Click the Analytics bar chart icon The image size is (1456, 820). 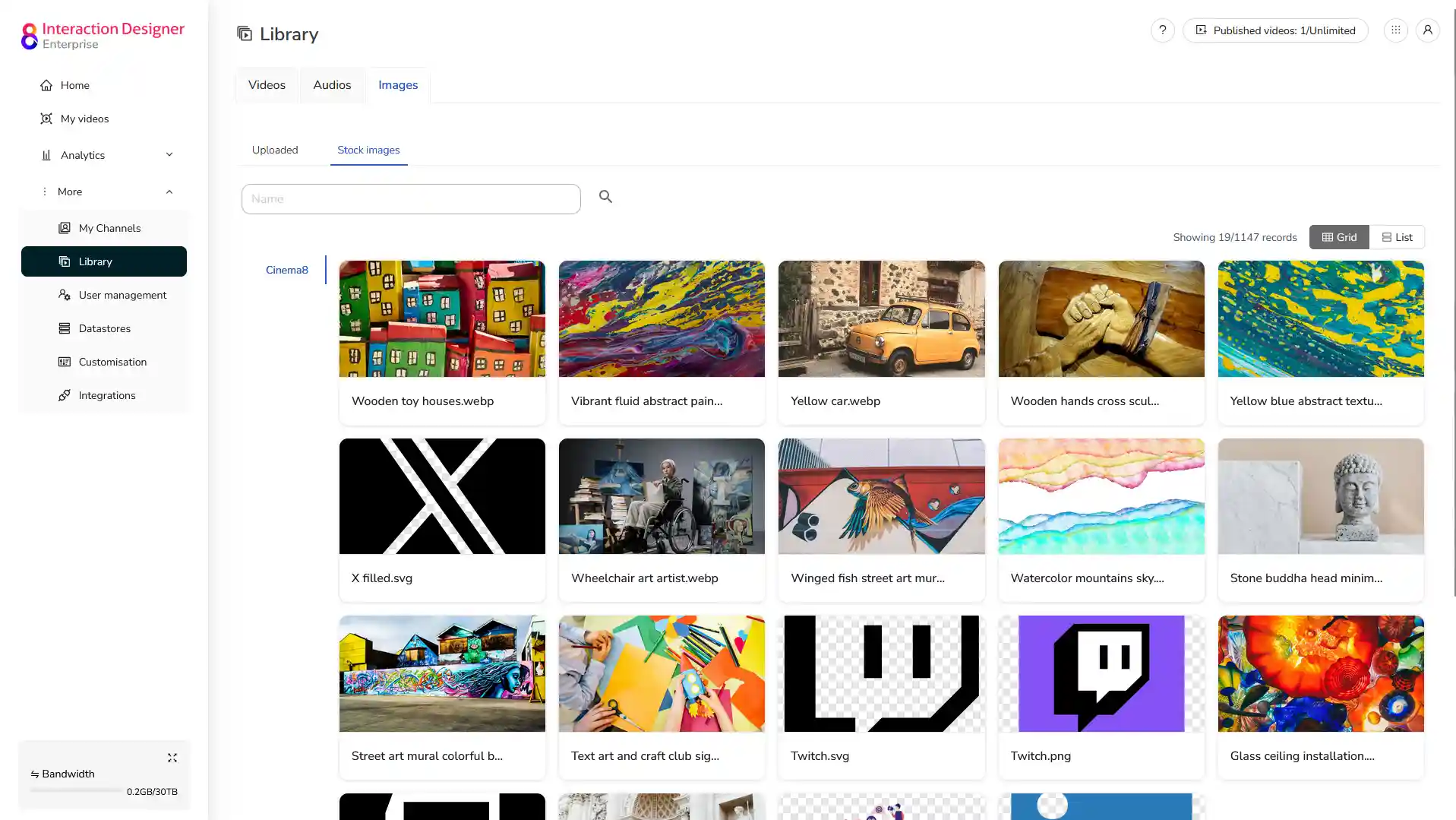point(46,155)
